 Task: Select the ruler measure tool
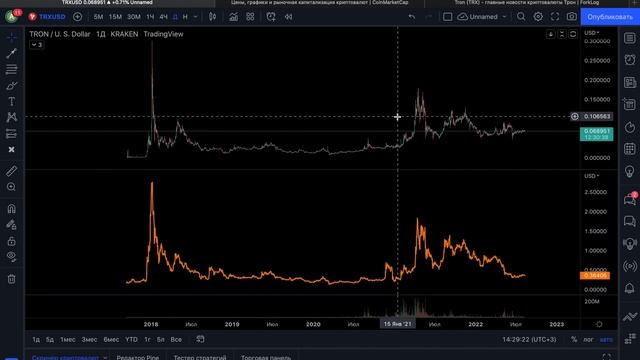[x=11, y=171]
